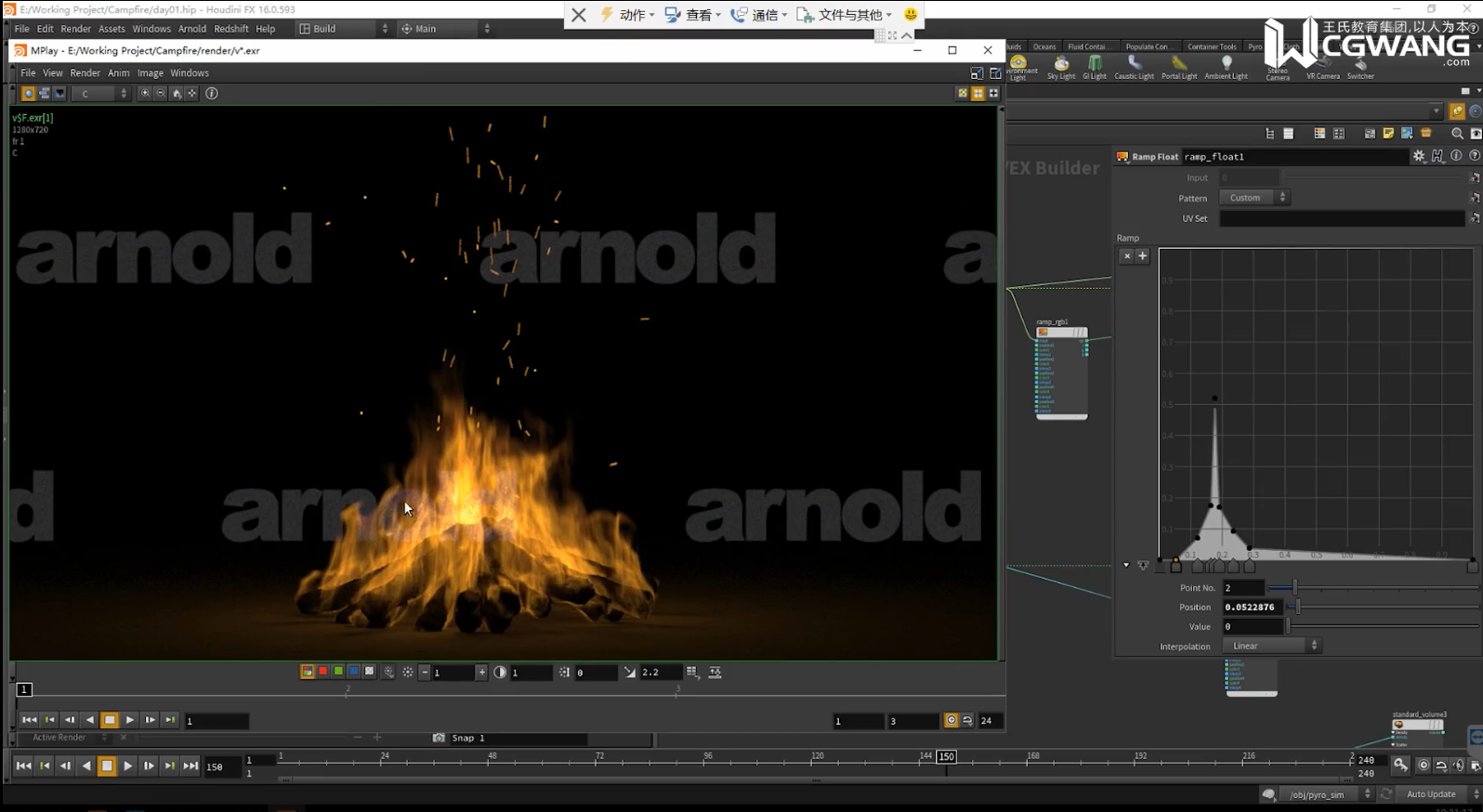Open MPlay Anim menu
Screen dimensions: 1483x812
[x=119, y=72]
